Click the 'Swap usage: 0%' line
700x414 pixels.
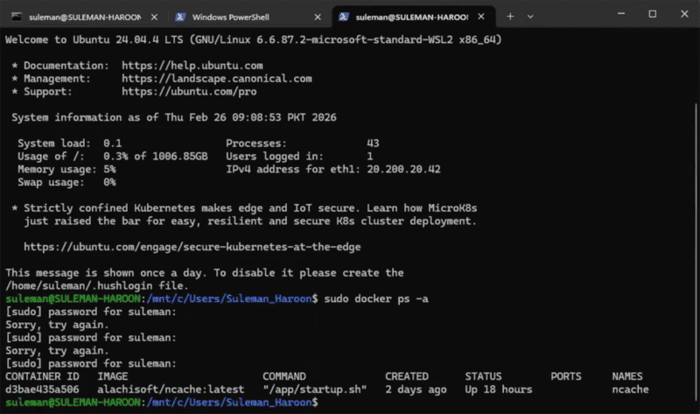(67, 182)
